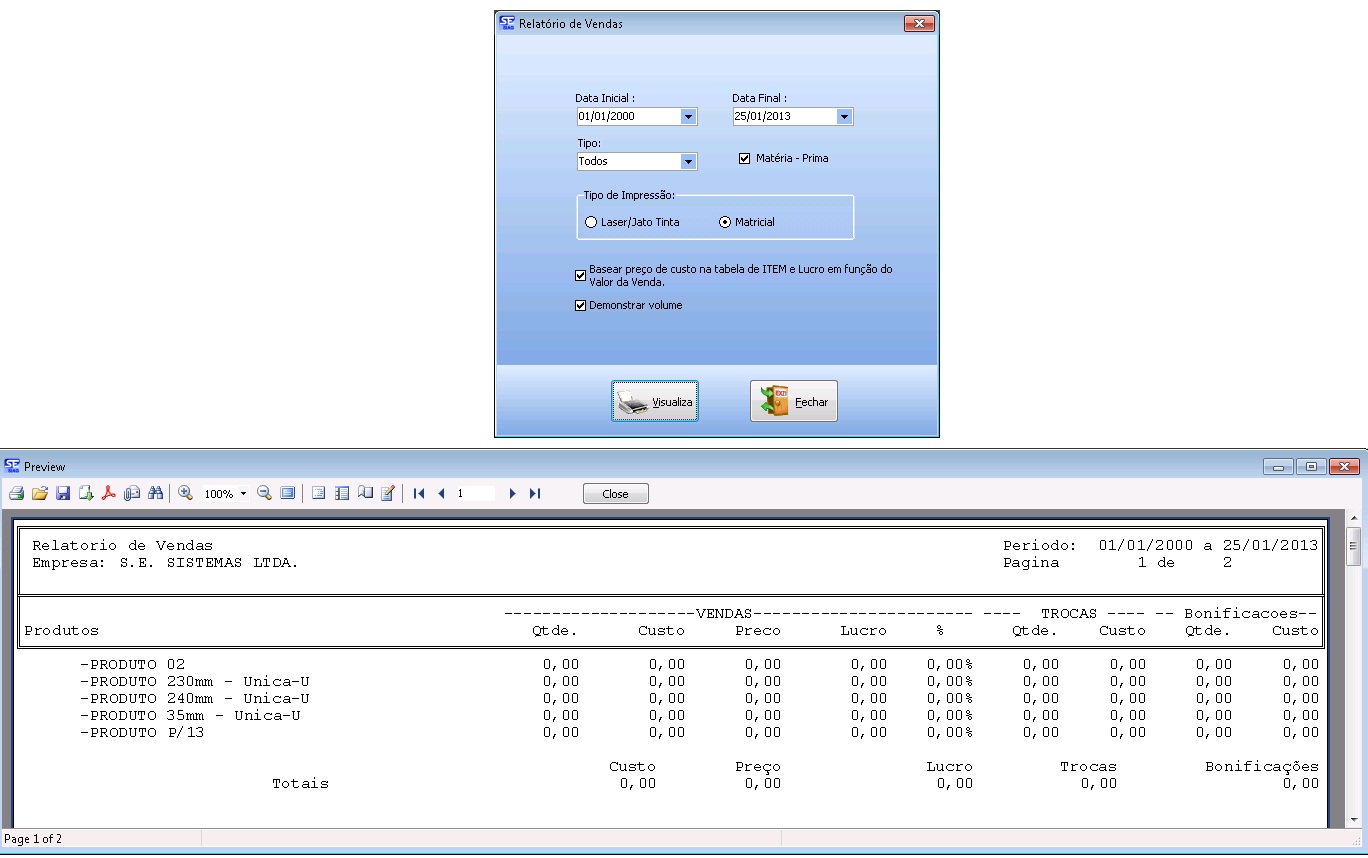Export report to PDF

pos(109,494)
